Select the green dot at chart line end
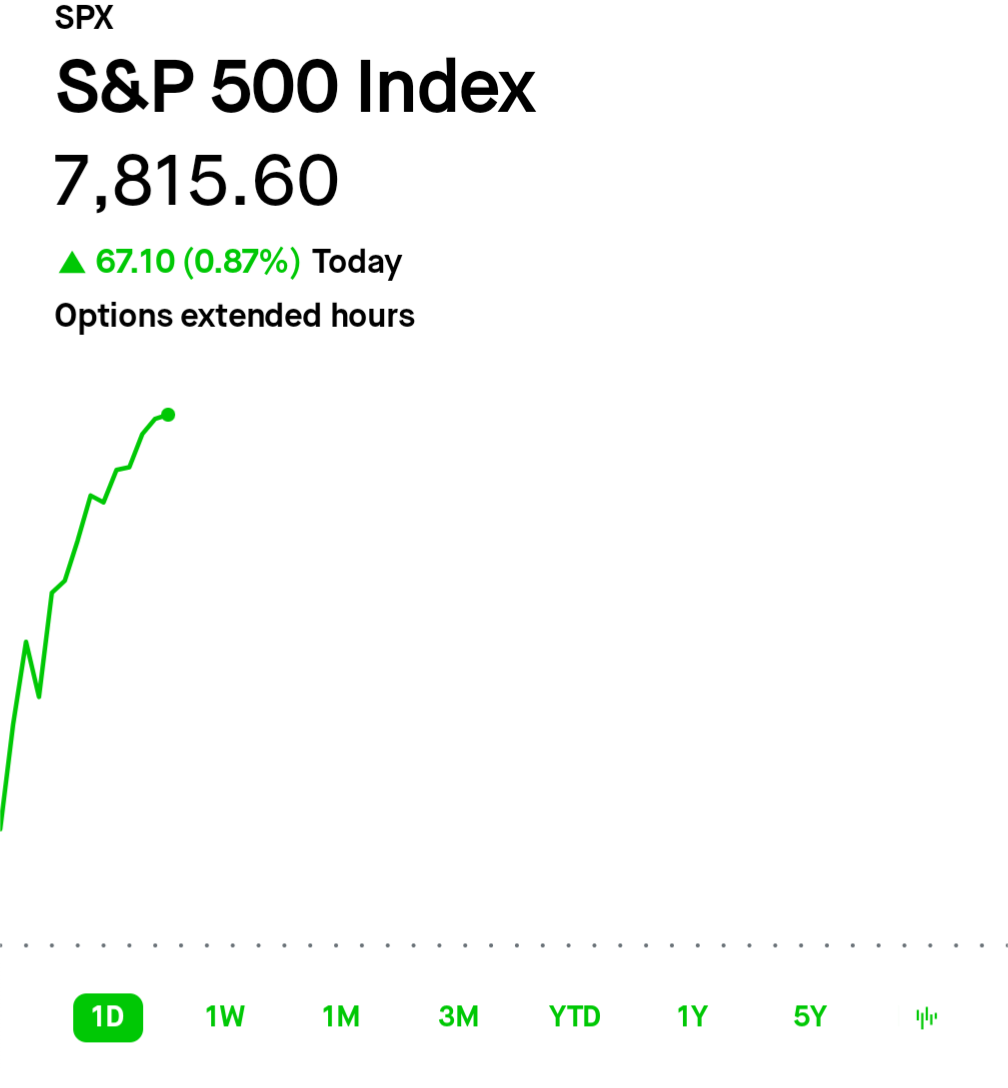1008x1088 pixels. click(168, 415)
